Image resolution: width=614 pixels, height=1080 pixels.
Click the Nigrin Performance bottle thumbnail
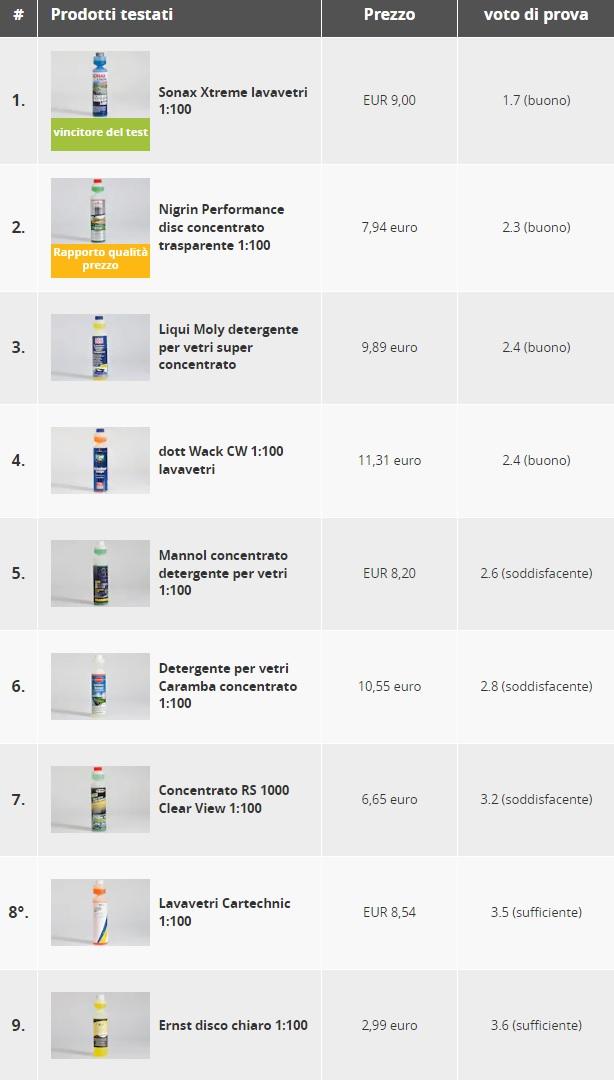100,211
